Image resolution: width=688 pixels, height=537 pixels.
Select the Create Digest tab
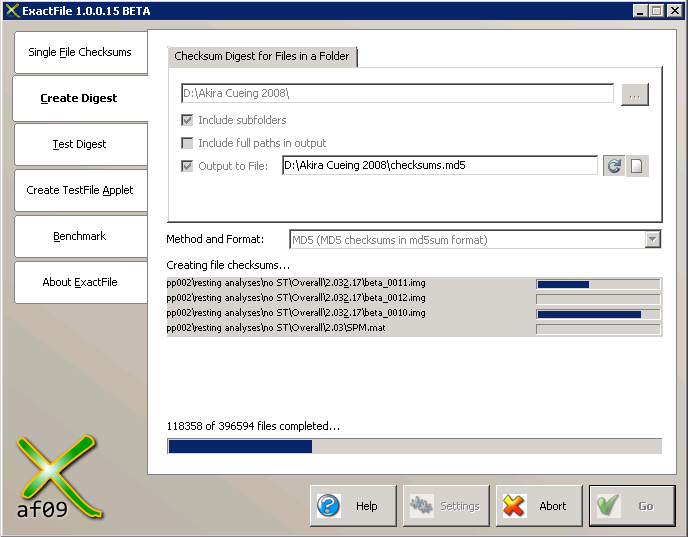[x=80, y=98]
